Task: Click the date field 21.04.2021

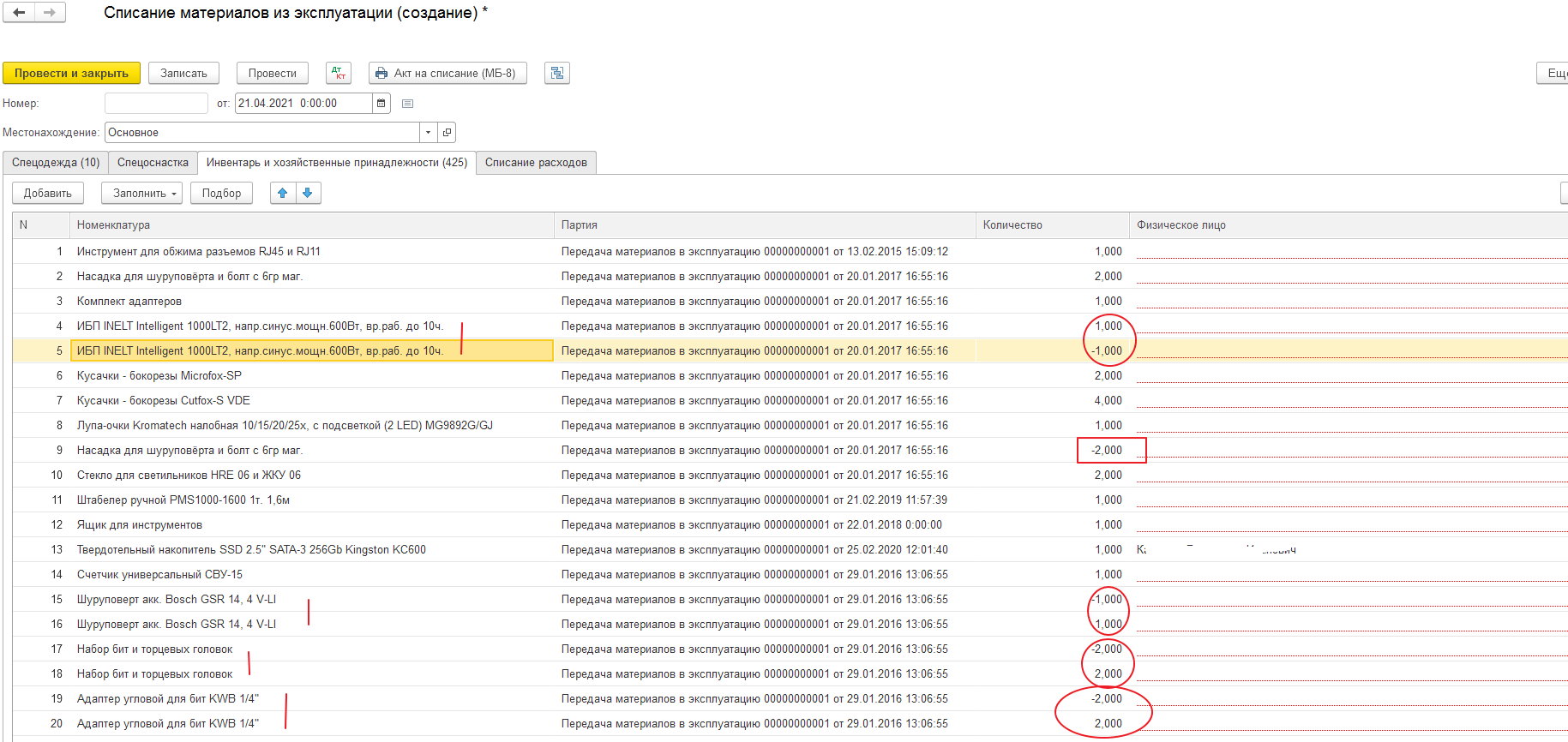Action: pos(303,104)
